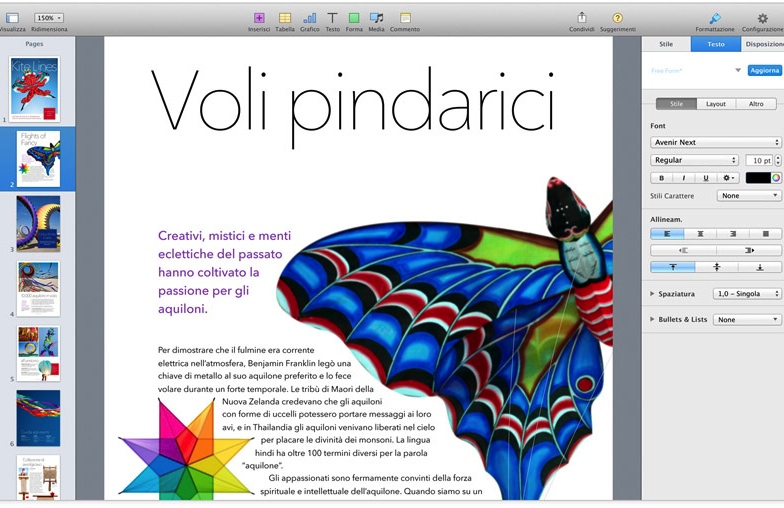Toggle italic with the I button
The width and height of the screenshot is (784, 508).
pos(684,178)
